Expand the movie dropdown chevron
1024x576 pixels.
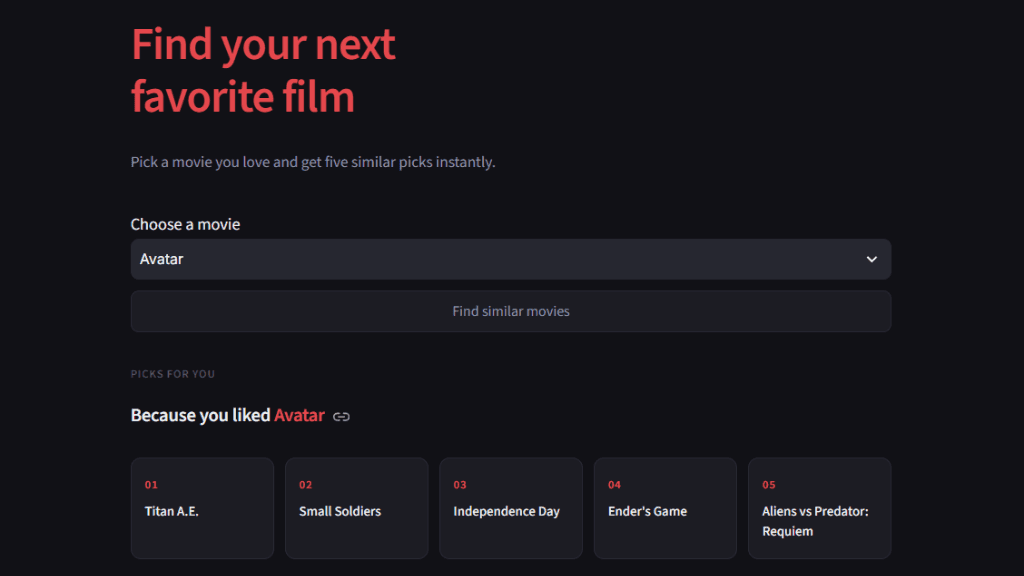[871, 259]
